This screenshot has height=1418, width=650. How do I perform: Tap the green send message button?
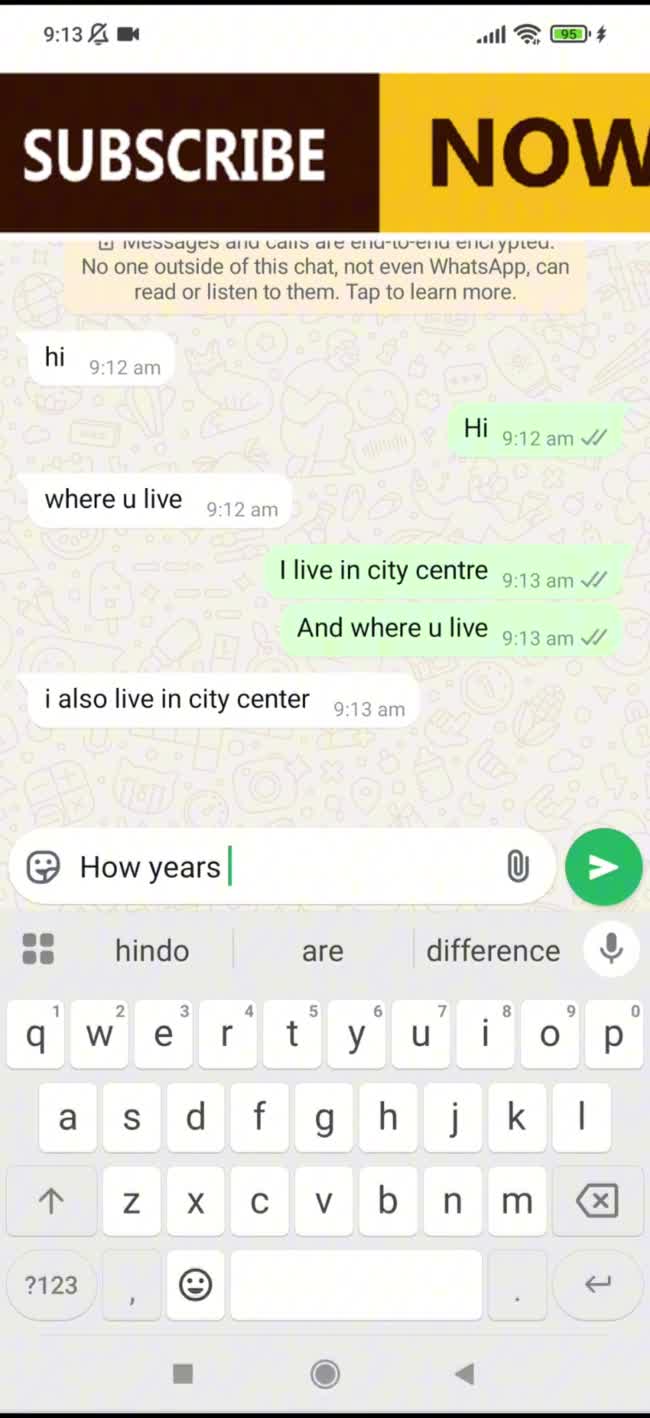603,867
